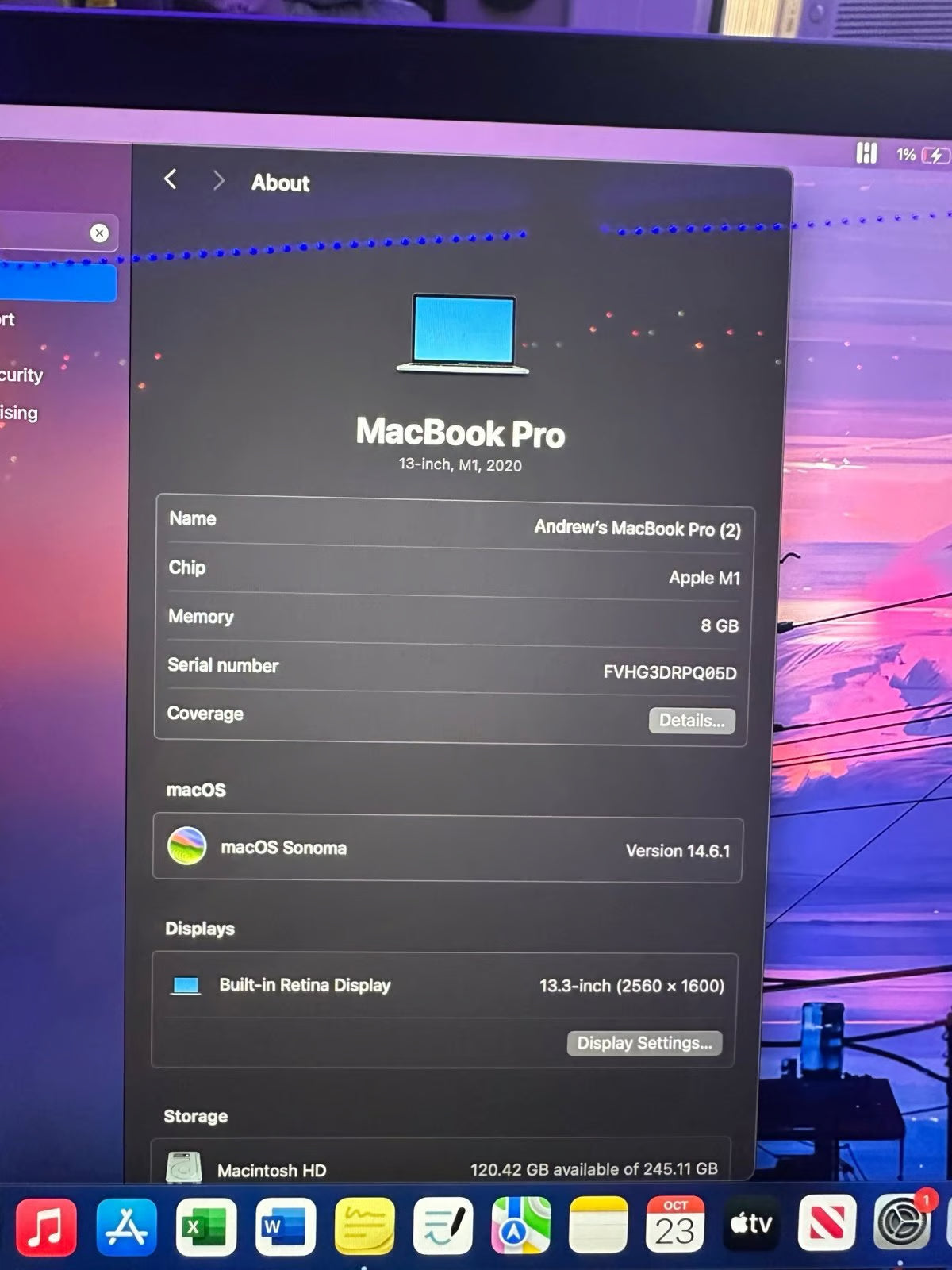Clear the sidebar search field
This screenshot has width=952, height=1270.
tap(99, 233)
